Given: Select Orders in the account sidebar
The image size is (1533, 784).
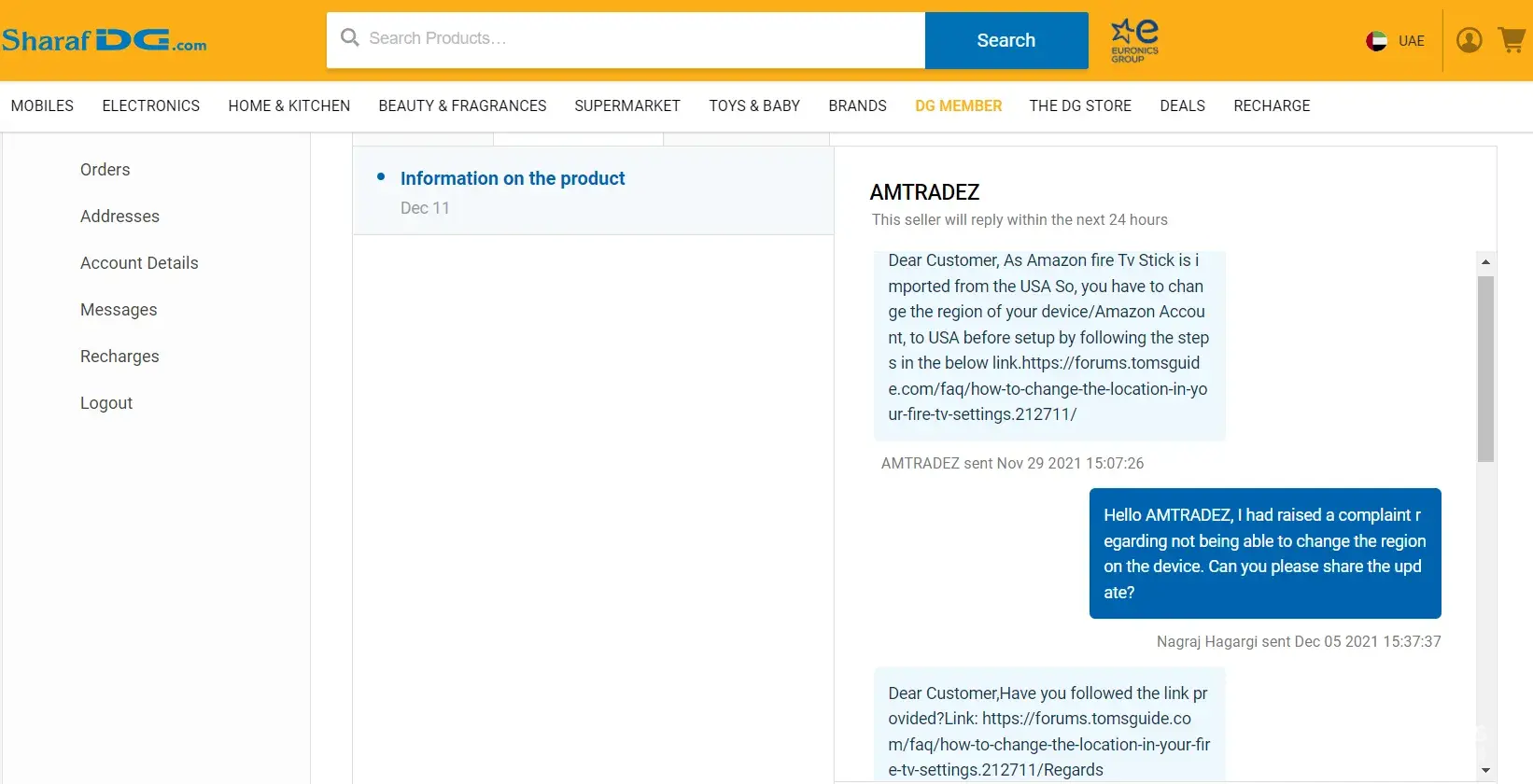Looking at the screenshot, I should click(105, 170).
